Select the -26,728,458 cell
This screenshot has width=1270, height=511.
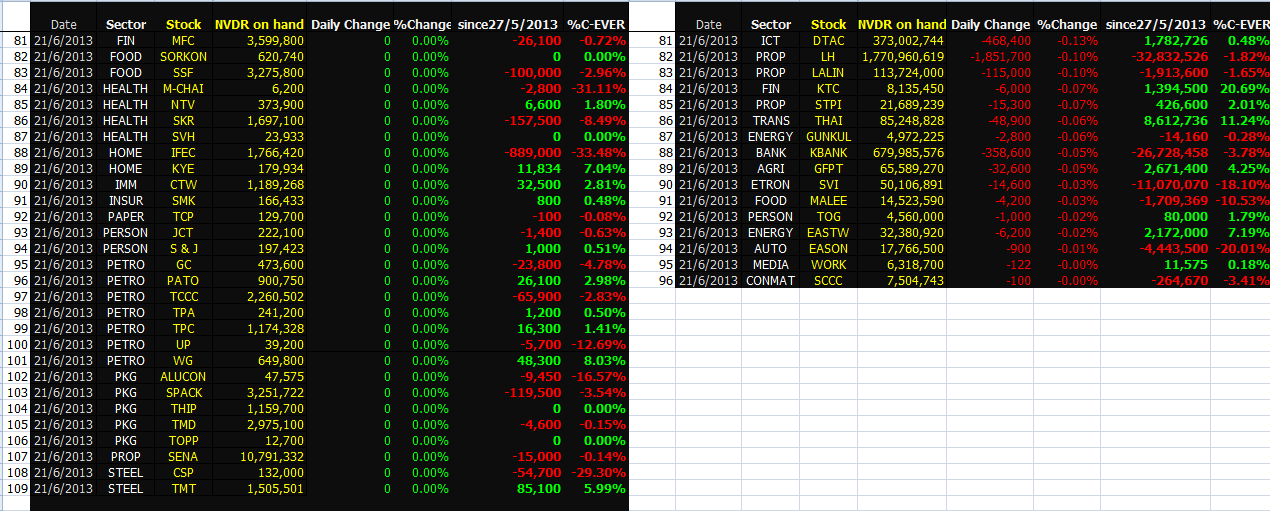[1155, 153]
